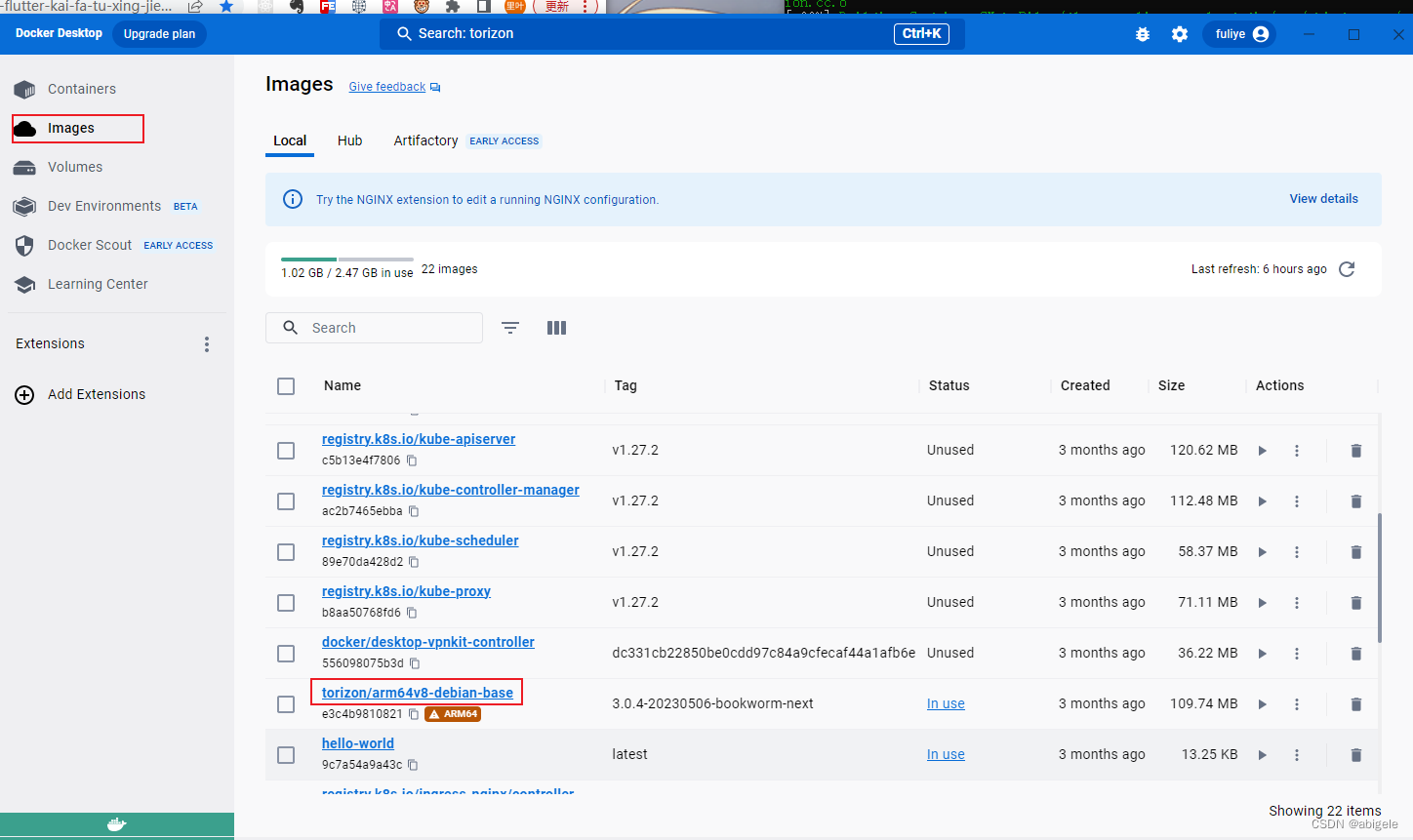Image resolution: width=1413 pixels, height=840 pixels.
Task: Open the Give feedback link
Action: 394,87
